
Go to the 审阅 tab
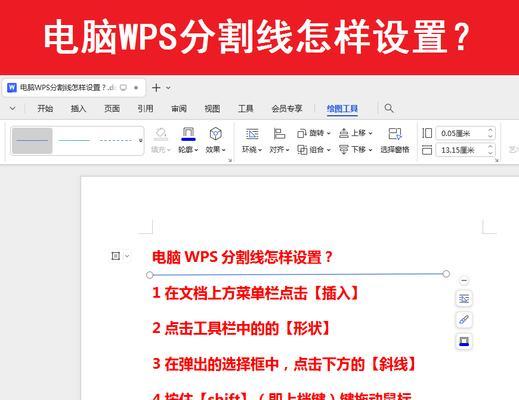(x=179, y=108)
